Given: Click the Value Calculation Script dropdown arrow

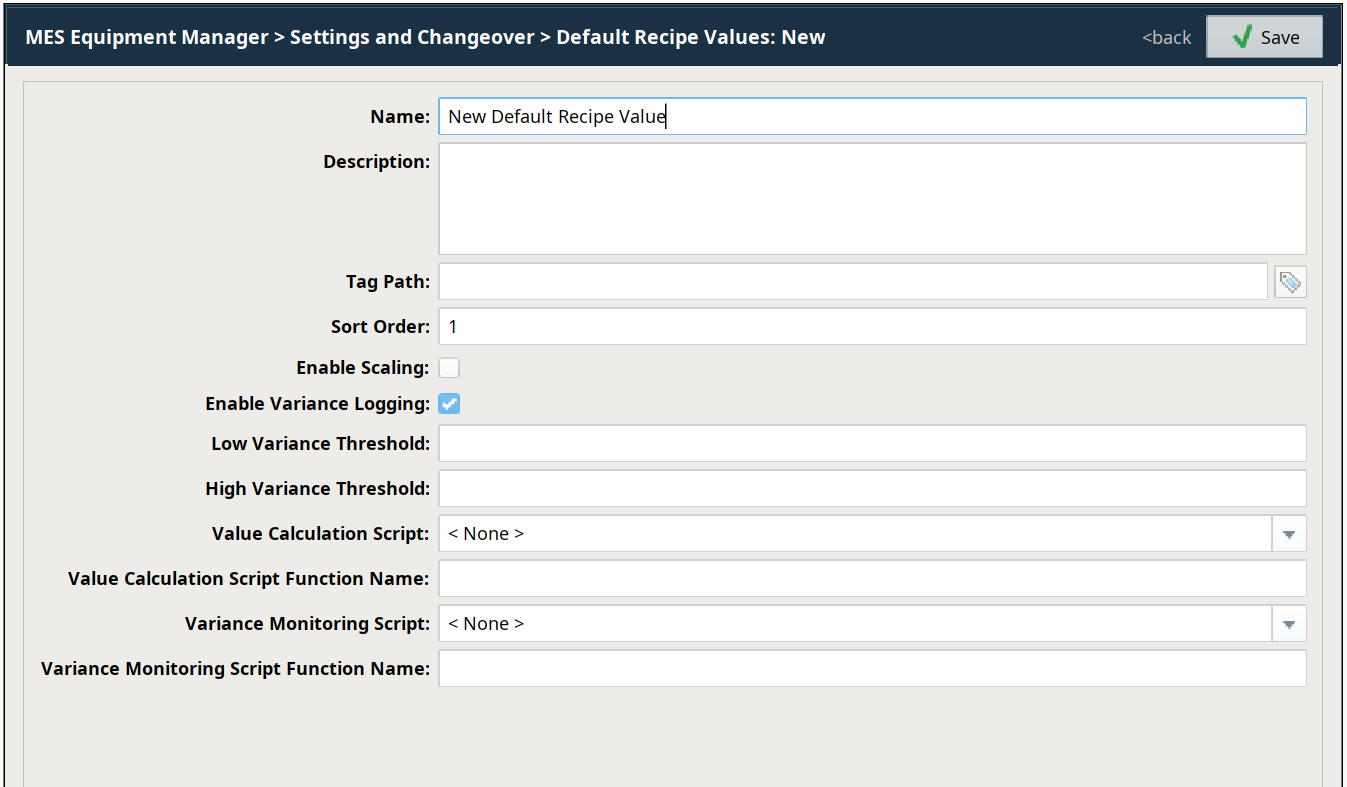Looking at the screenshot, I should [1288, 534].
